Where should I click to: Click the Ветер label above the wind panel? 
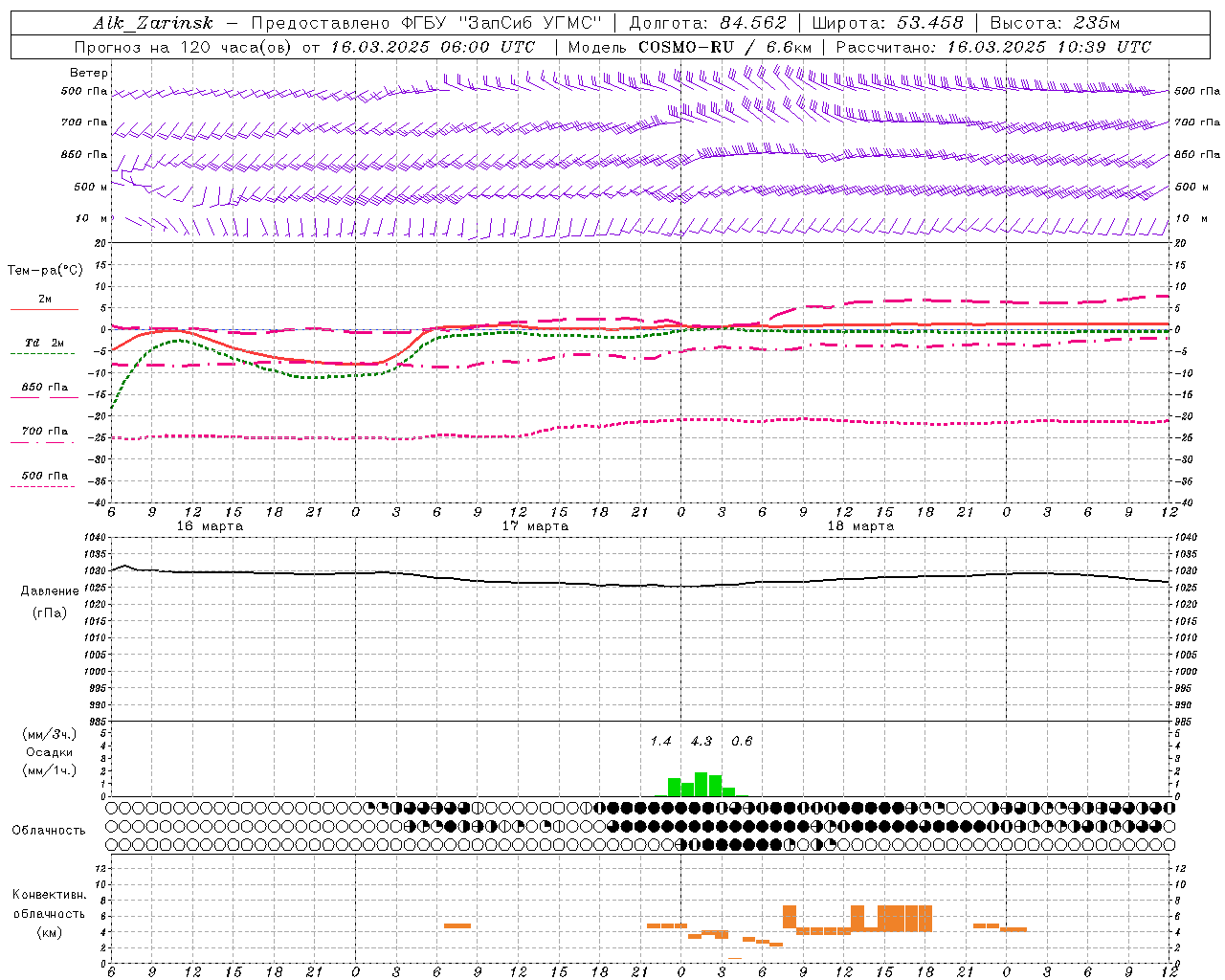(89, 73)
